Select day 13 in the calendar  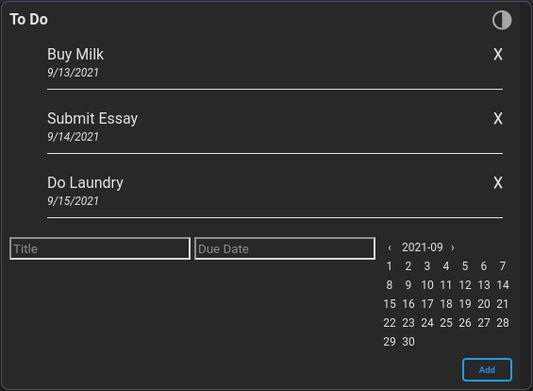[x=484, y=285]
